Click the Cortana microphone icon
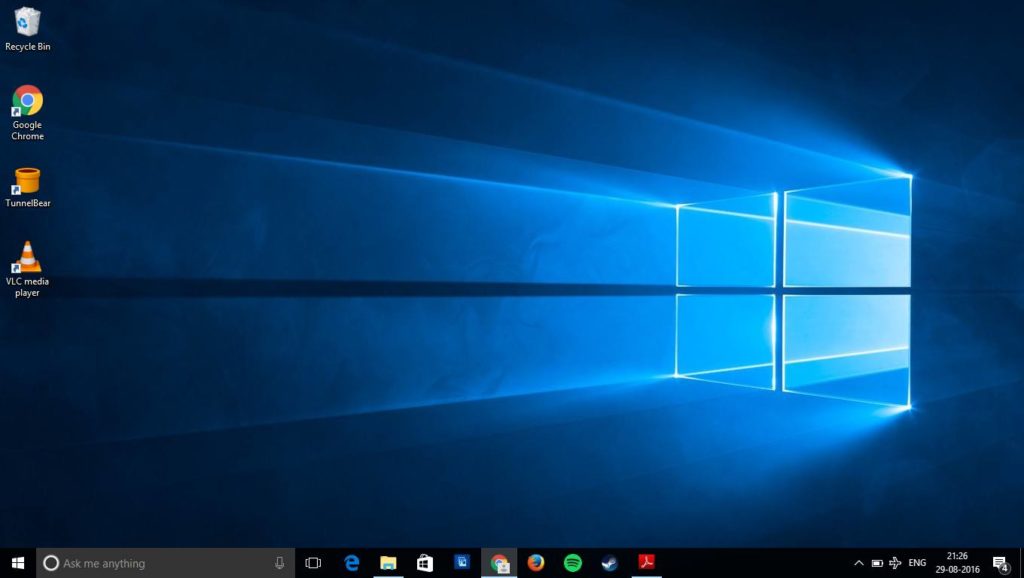1024x578 pixels. tap(279, 563)
